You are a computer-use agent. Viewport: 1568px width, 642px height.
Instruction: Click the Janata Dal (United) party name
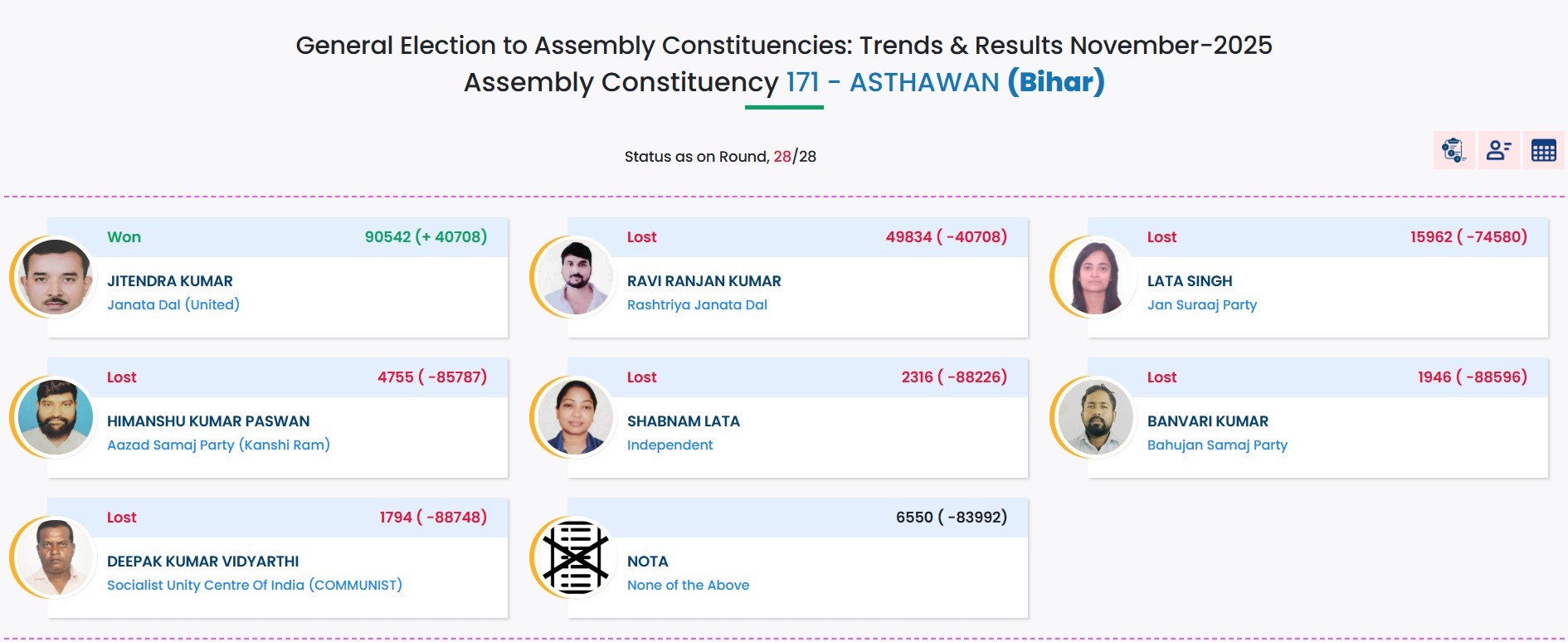point(173,304)
